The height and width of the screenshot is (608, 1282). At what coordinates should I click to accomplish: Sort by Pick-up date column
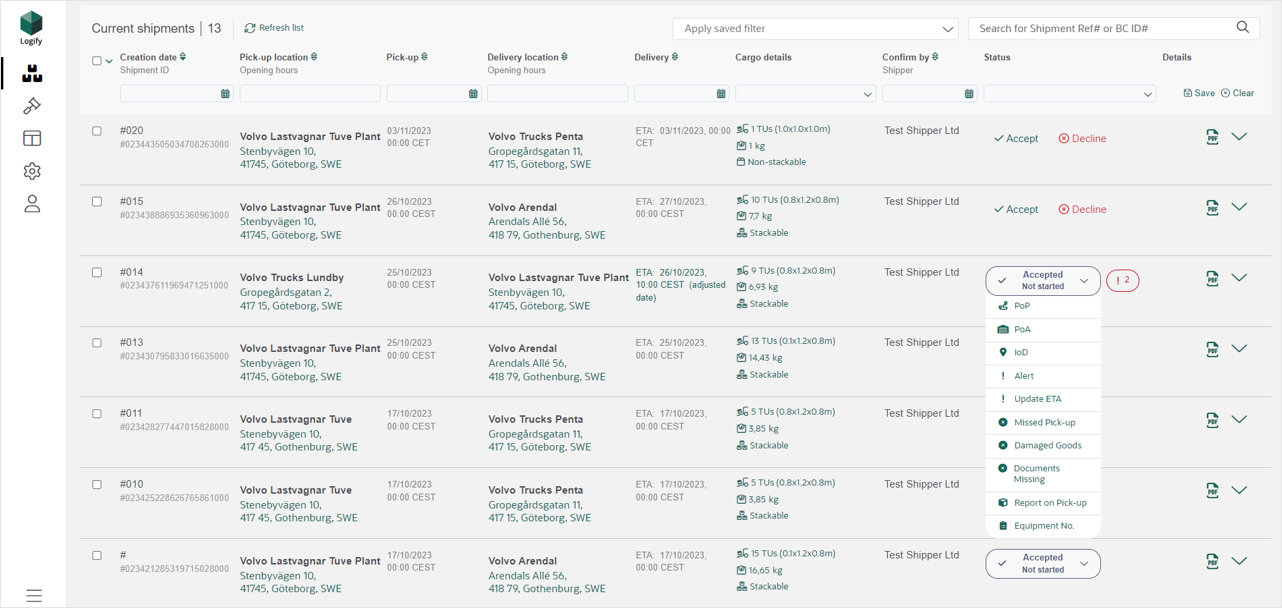425,57
